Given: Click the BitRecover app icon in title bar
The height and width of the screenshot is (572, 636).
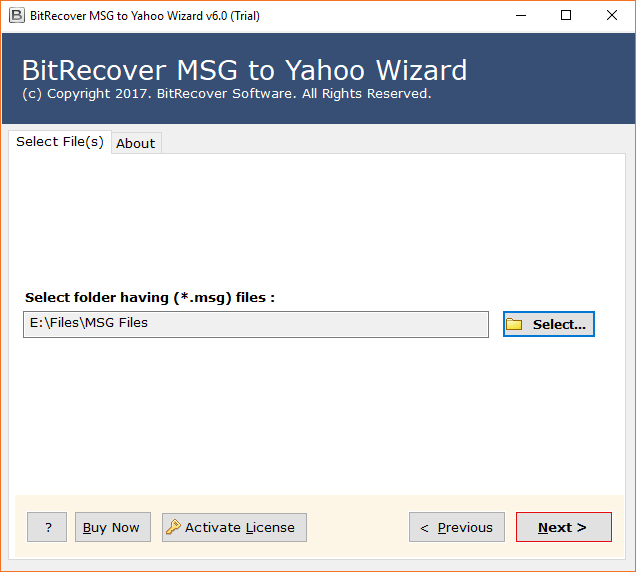Looking at the screenshot, I should pos(17,16).
